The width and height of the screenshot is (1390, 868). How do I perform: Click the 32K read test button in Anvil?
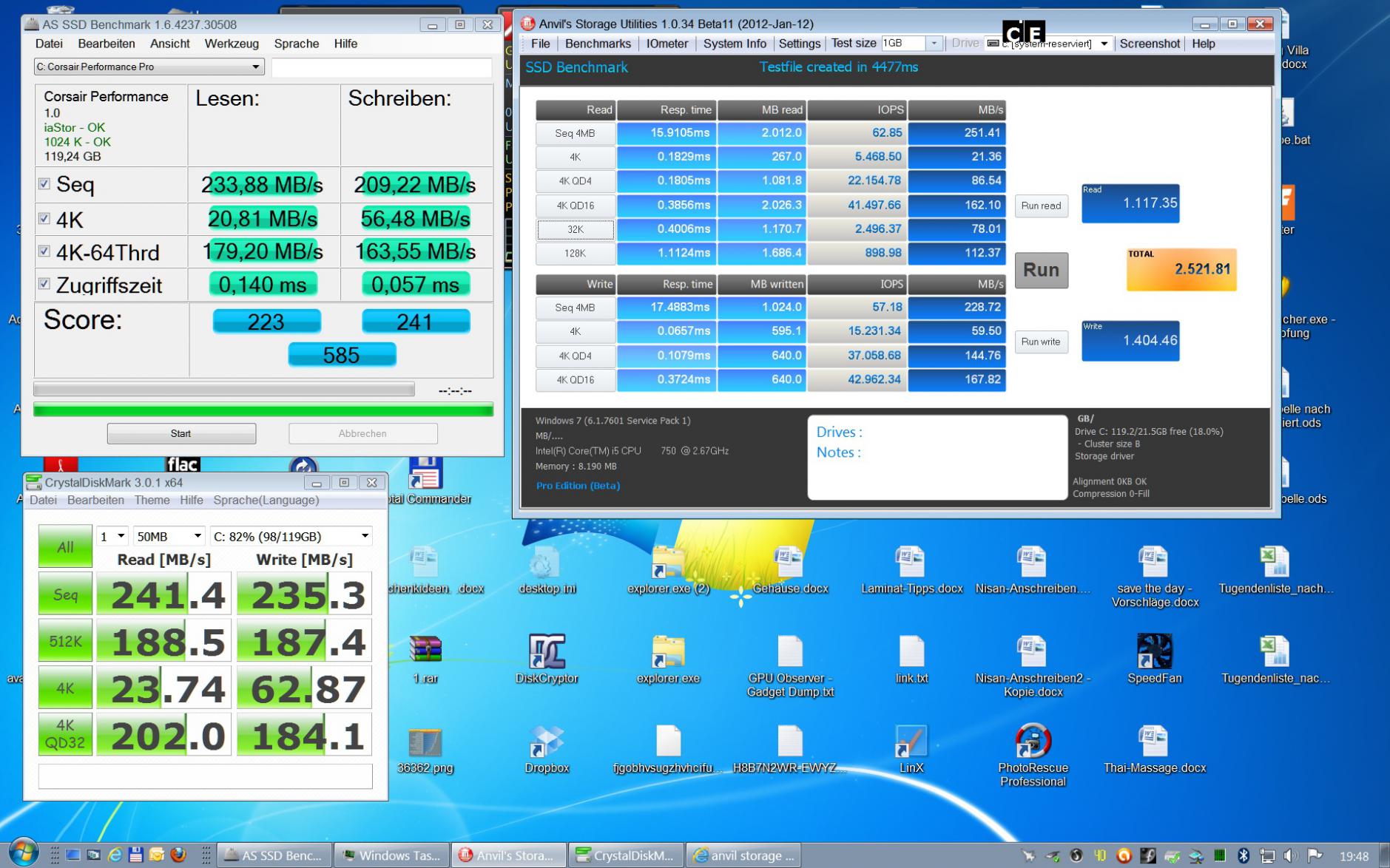coord(576,229)
